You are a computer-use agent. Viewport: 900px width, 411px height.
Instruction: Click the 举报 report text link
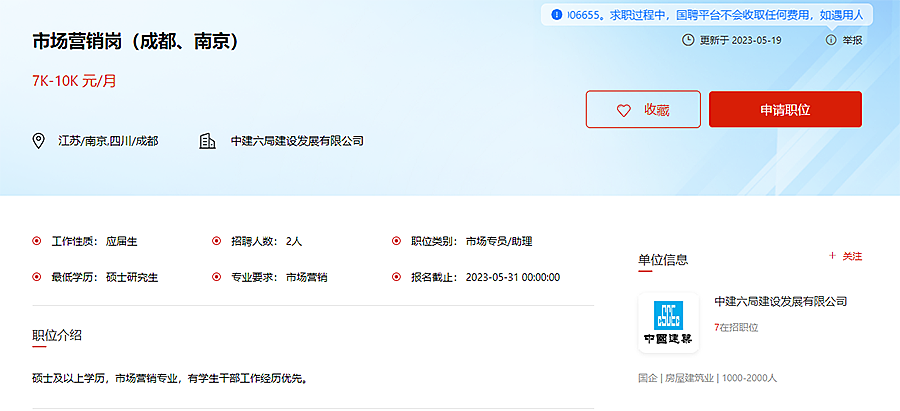(852, 40)
